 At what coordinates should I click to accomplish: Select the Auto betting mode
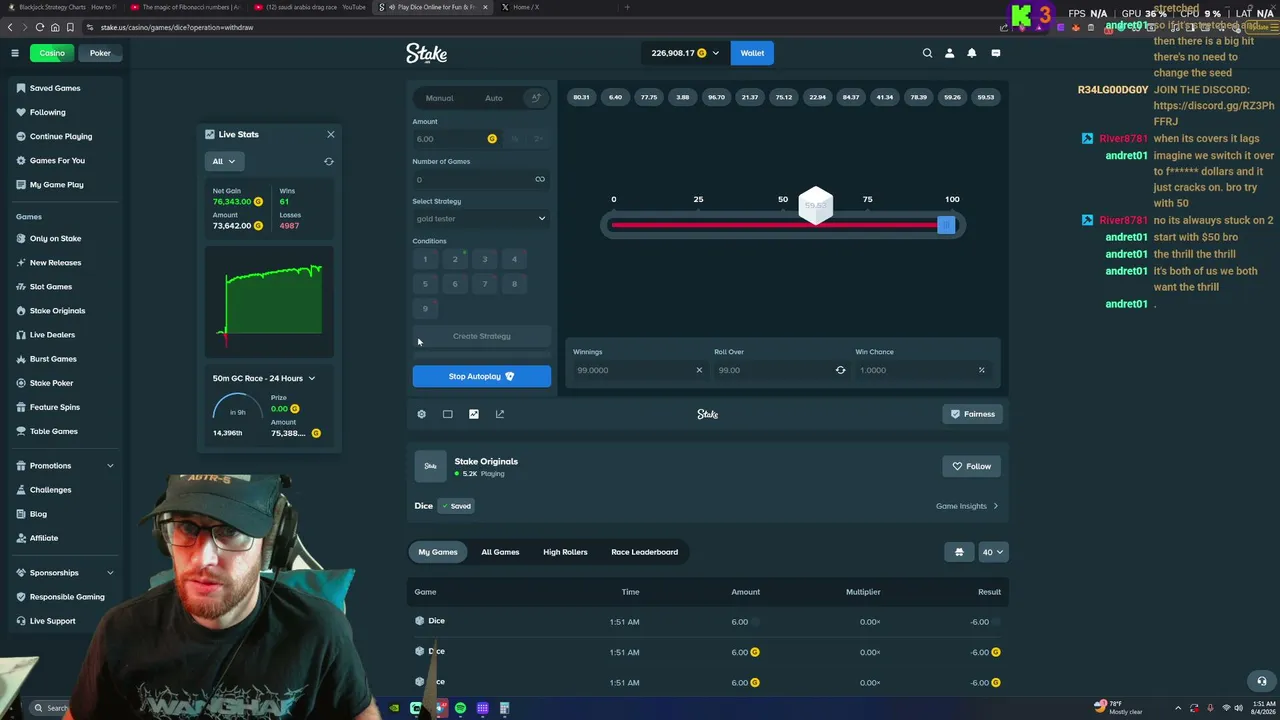tap(494, 98)
